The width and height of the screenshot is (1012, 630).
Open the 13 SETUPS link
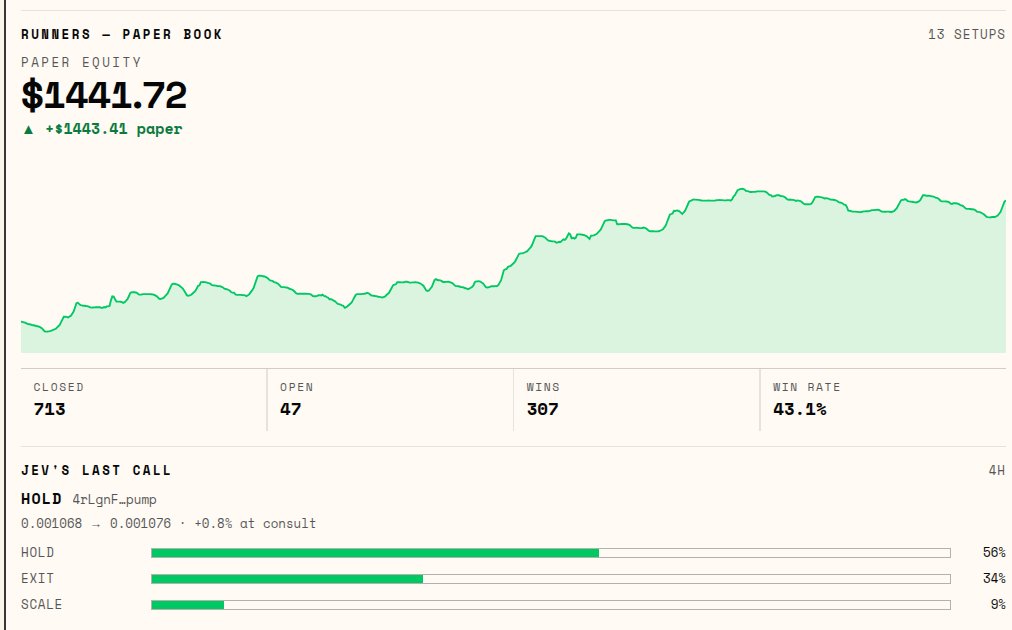[x=966, y=34]
